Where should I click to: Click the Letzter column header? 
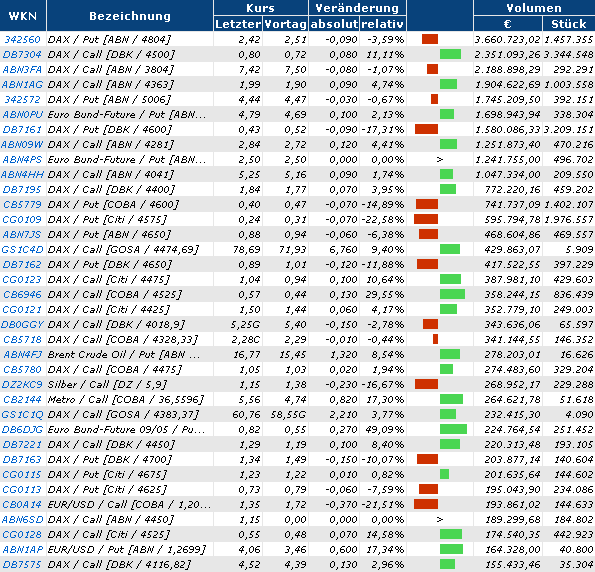tap(238, 24)
